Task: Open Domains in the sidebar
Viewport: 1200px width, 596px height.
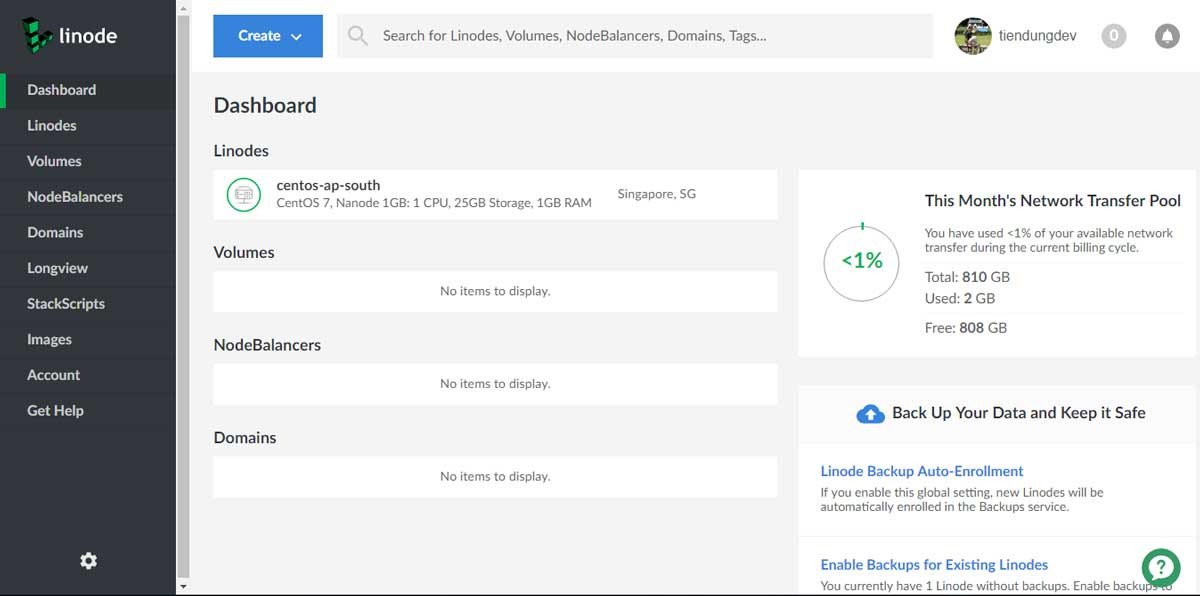Action: (x=88, y=232)
